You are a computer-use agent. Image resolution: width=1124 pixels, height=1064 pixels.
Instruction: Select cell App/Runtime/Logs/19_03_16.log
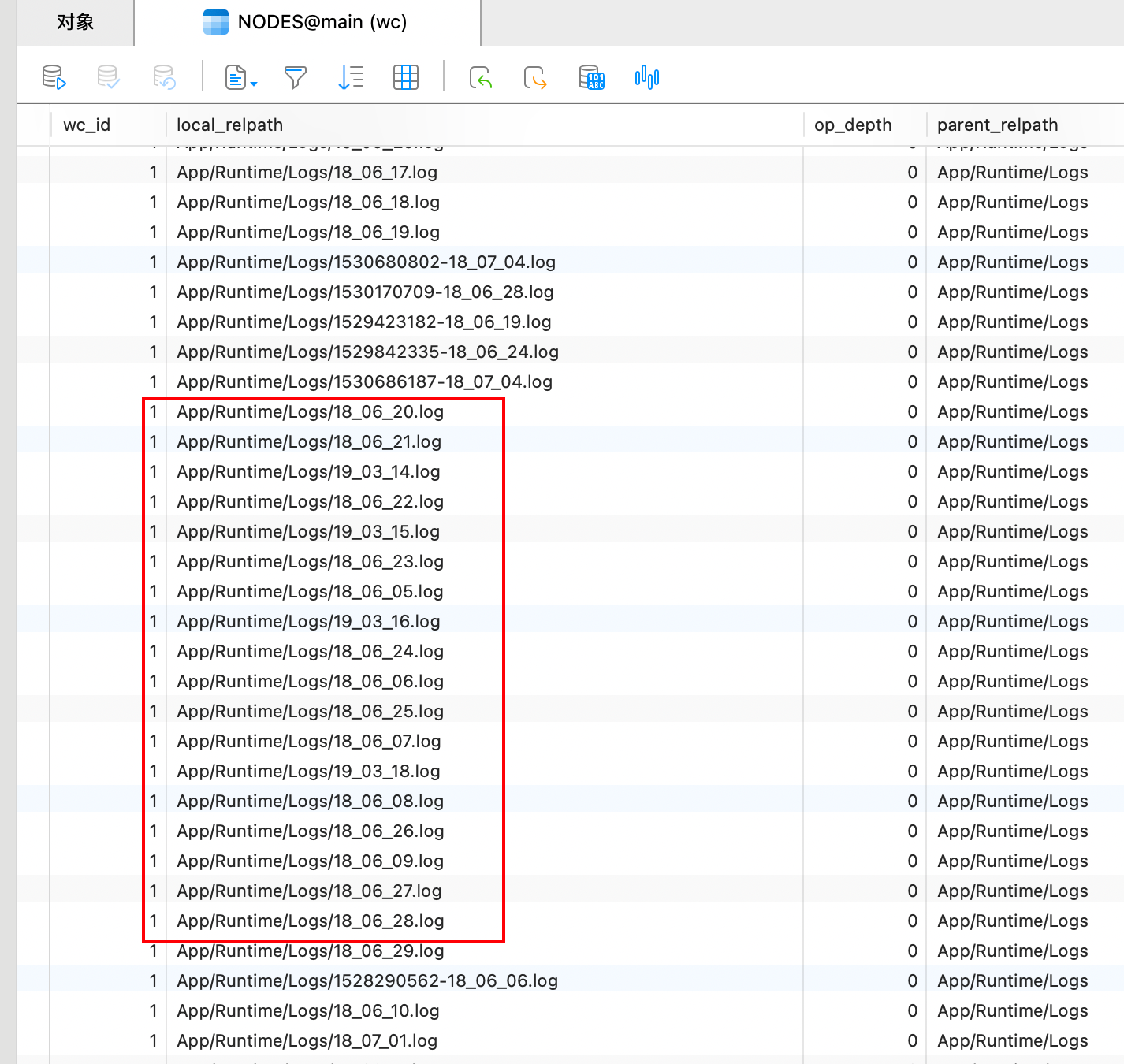[485, 621]
